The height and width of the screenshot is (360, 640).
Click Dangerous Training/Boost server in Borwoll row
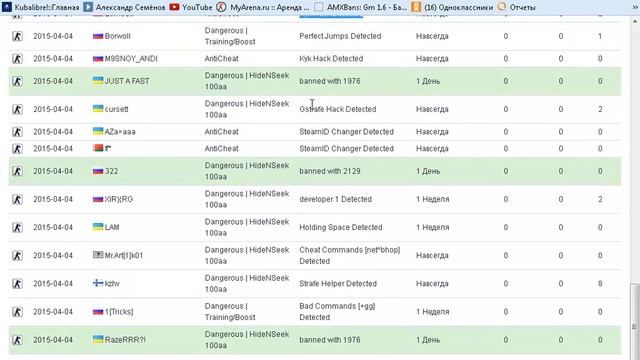pyautogui.click(x=230, y=36)
